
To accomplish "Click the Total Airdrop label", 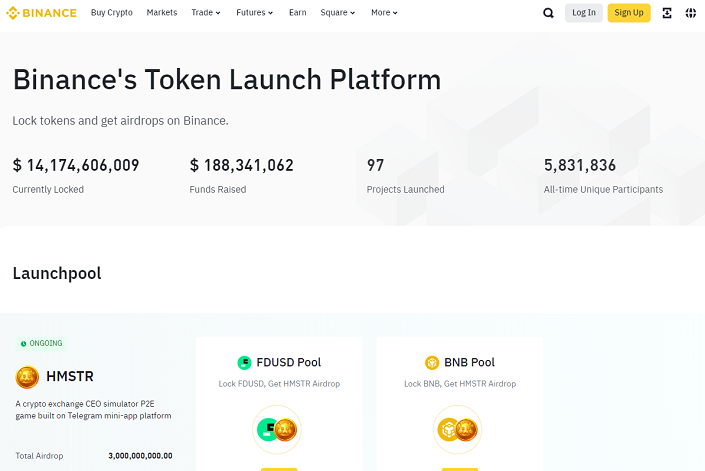I will [x=39, y=456].
